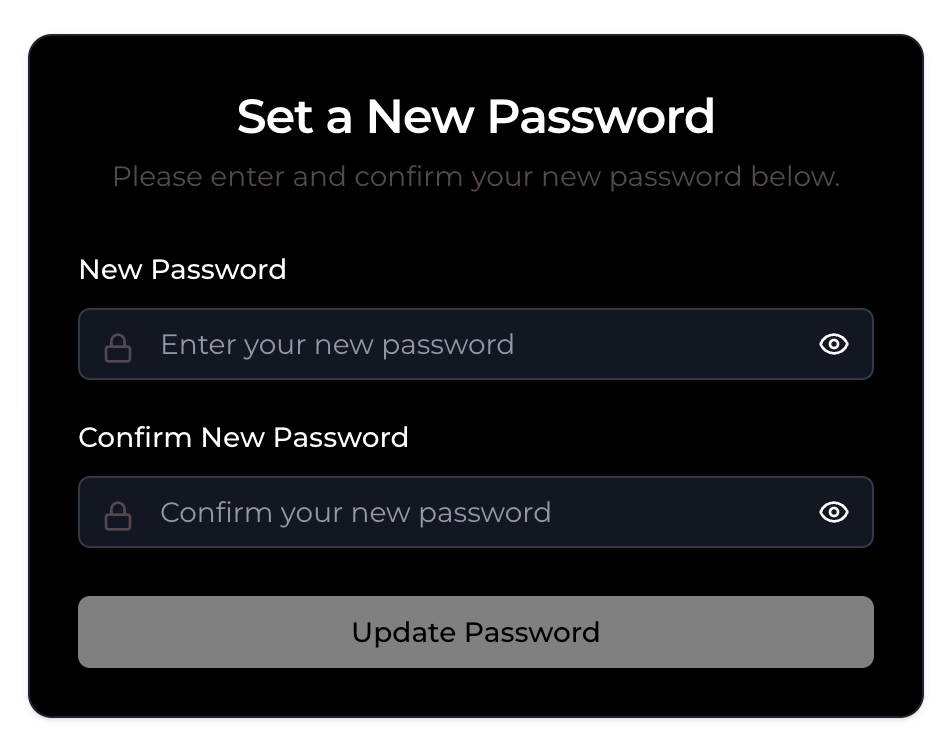
Task: Click the padlock graphic near the confirm field
Action: pyautogui.click(x=117, y=512)
